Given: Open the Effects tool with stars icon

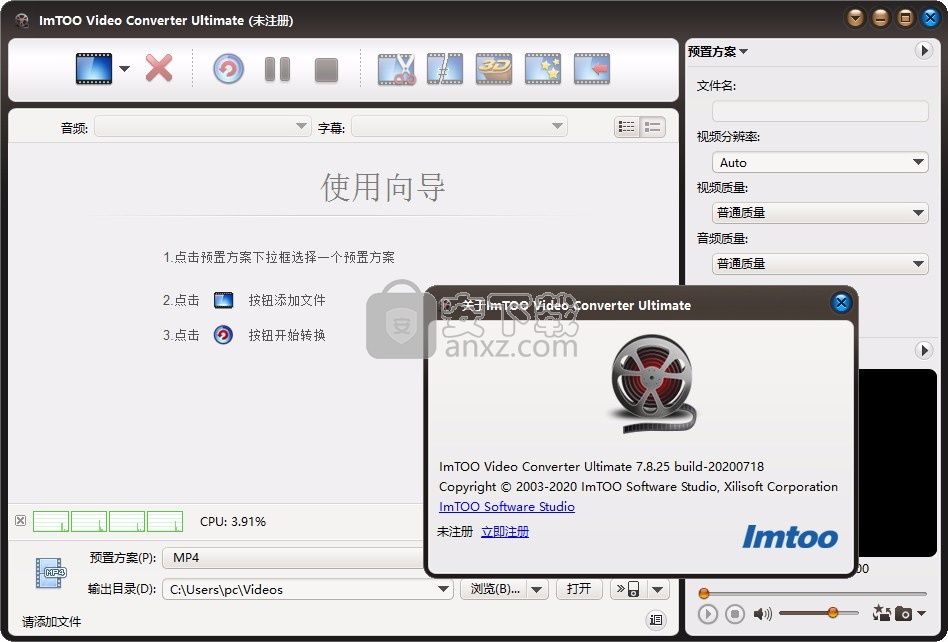Looking at the screenshot, I should (x=543, y=69).
